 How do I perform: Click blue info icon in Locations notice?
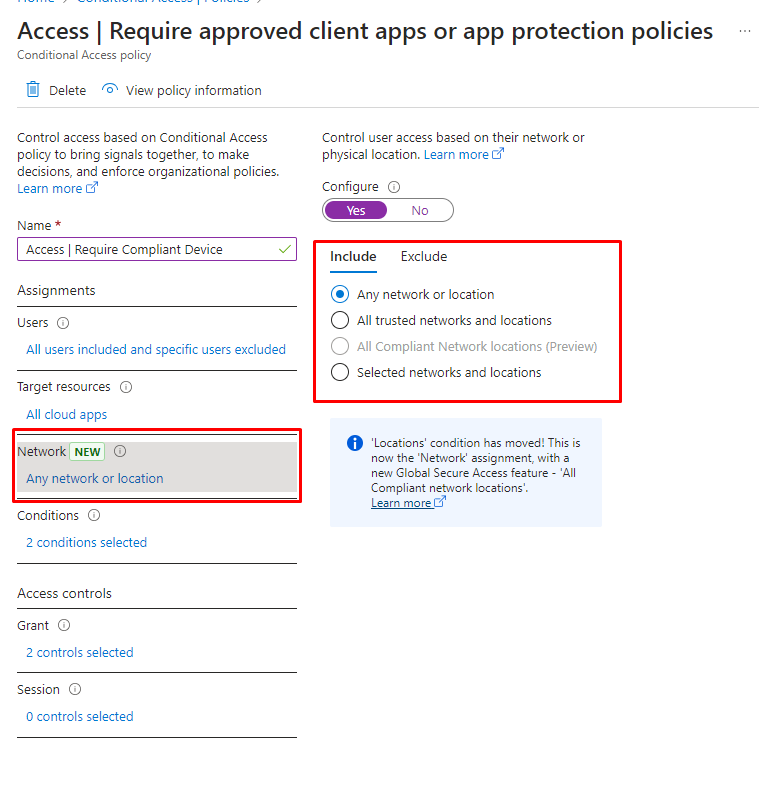coord(355,443)
